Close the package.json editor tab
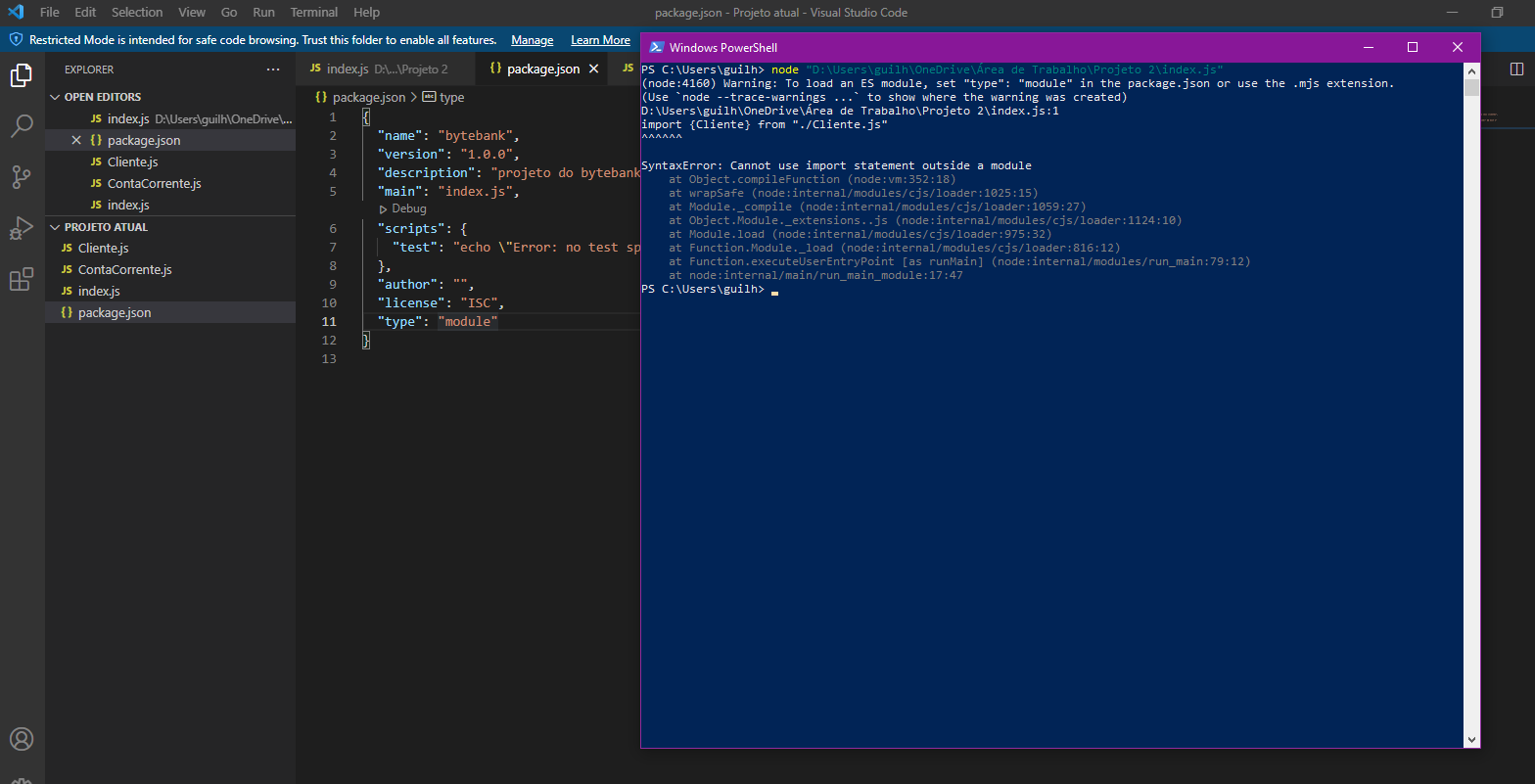Screen dimensions: 1535x784 click(593, 69)
